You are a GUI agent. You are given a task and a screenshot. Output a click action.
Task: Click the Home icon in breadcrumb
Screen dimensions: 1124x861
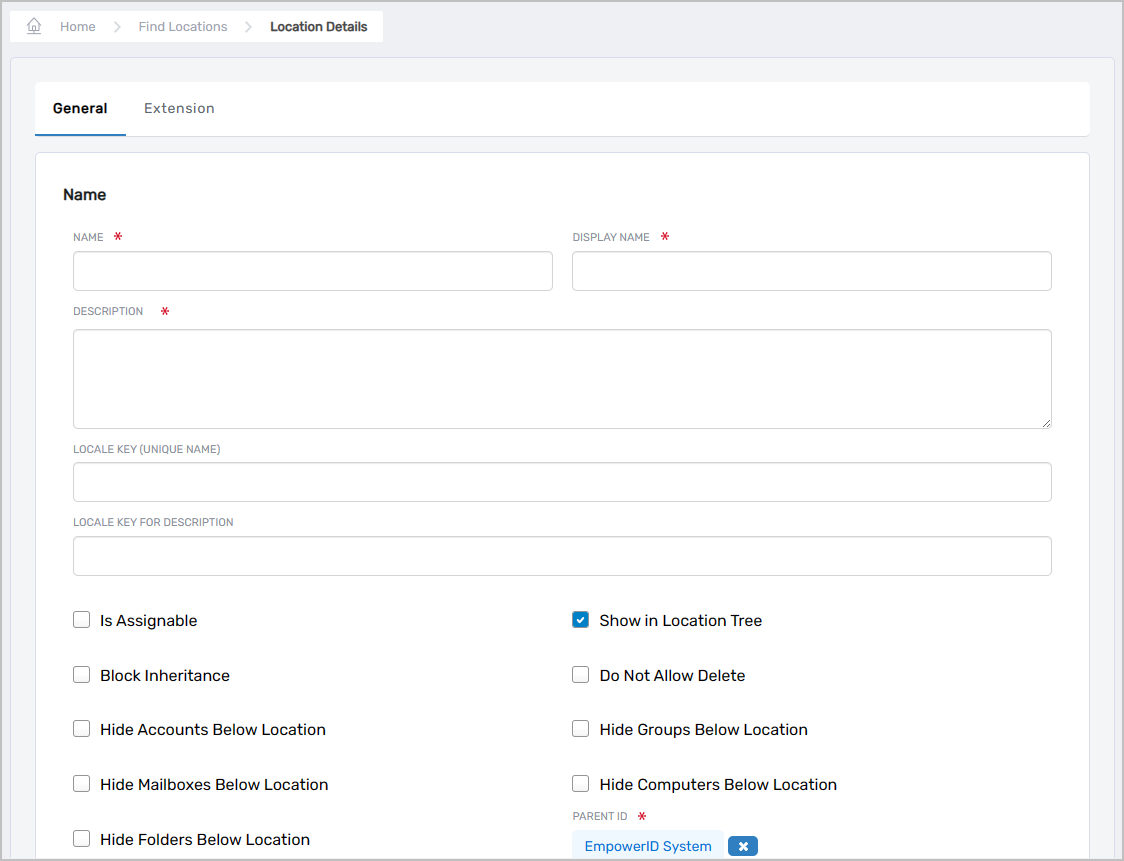click(34, 26)
